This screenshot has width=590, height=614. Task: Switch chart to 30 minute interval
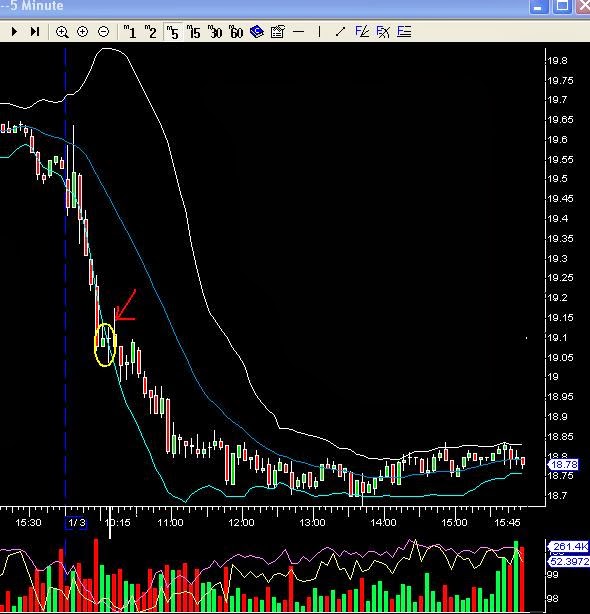(x=215, y=32)
